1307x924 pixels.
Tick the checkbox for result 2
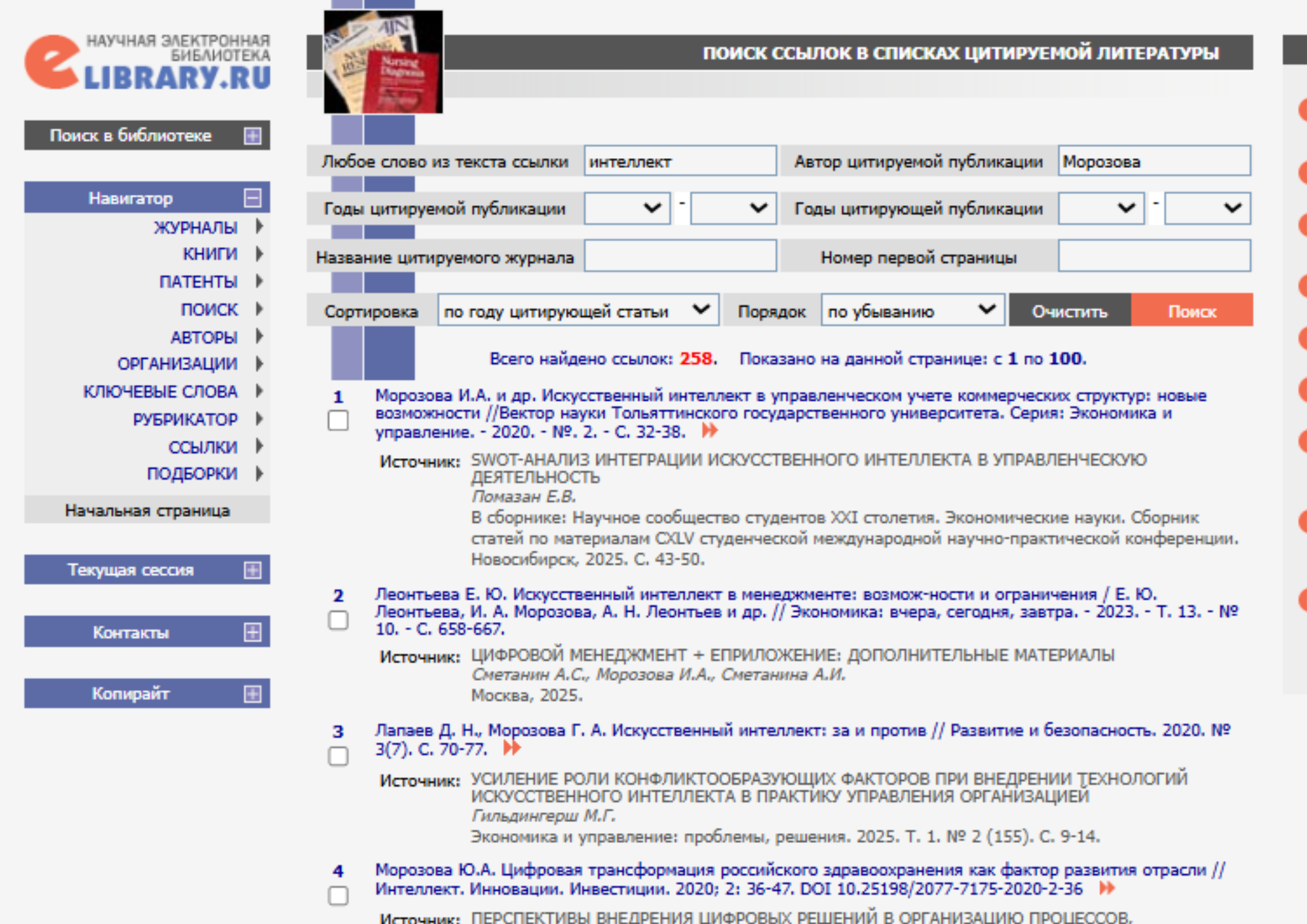338,619
